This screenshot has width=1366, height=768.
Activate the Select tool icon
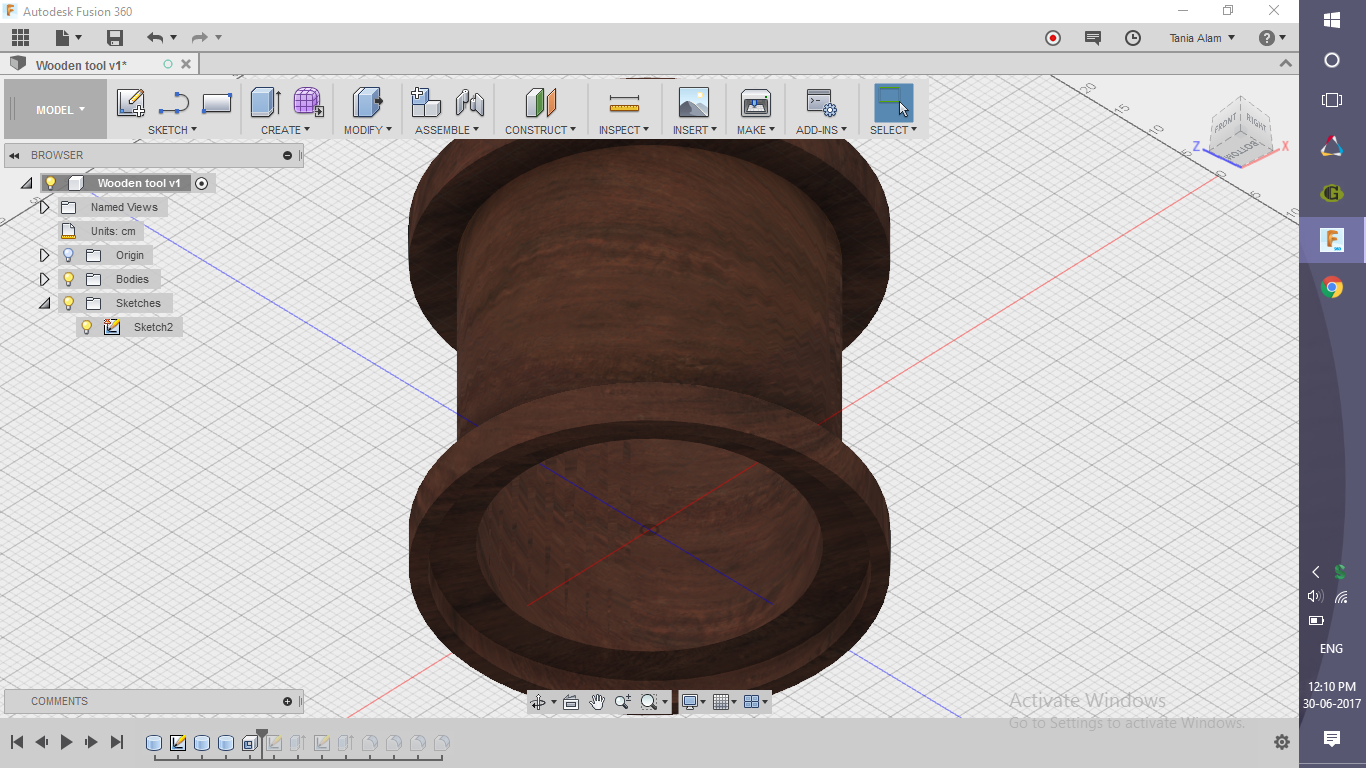tap(893, 103)
